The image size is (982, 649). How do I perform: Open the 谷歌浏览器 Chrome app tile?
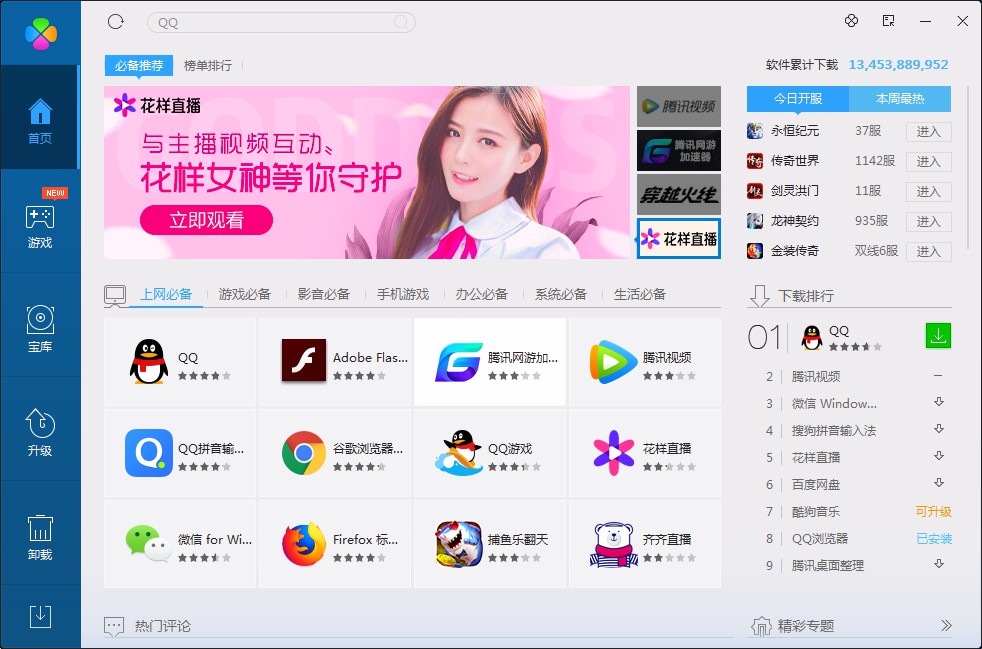(x=335, y=453)
